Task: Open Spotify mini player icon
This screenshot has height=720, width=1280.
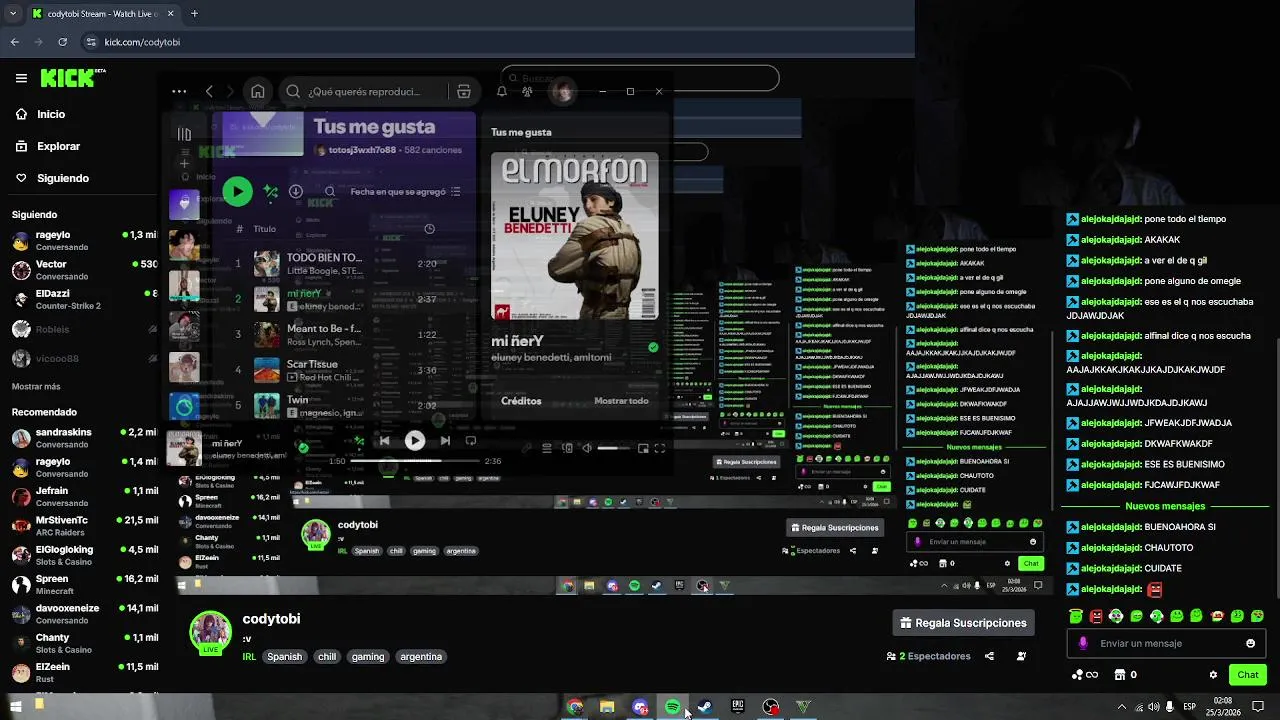Action: [x=643, y=448]
